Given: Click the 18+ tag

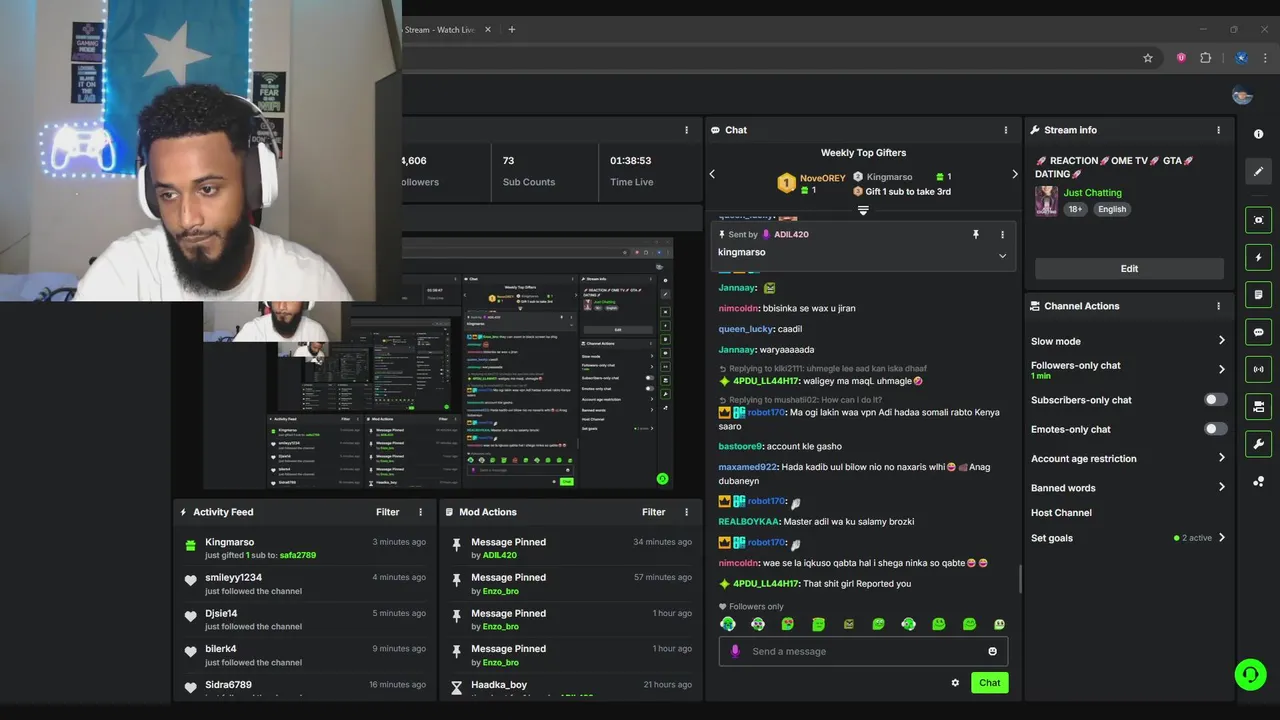Looking at the screenshot, I should 1075,209.
